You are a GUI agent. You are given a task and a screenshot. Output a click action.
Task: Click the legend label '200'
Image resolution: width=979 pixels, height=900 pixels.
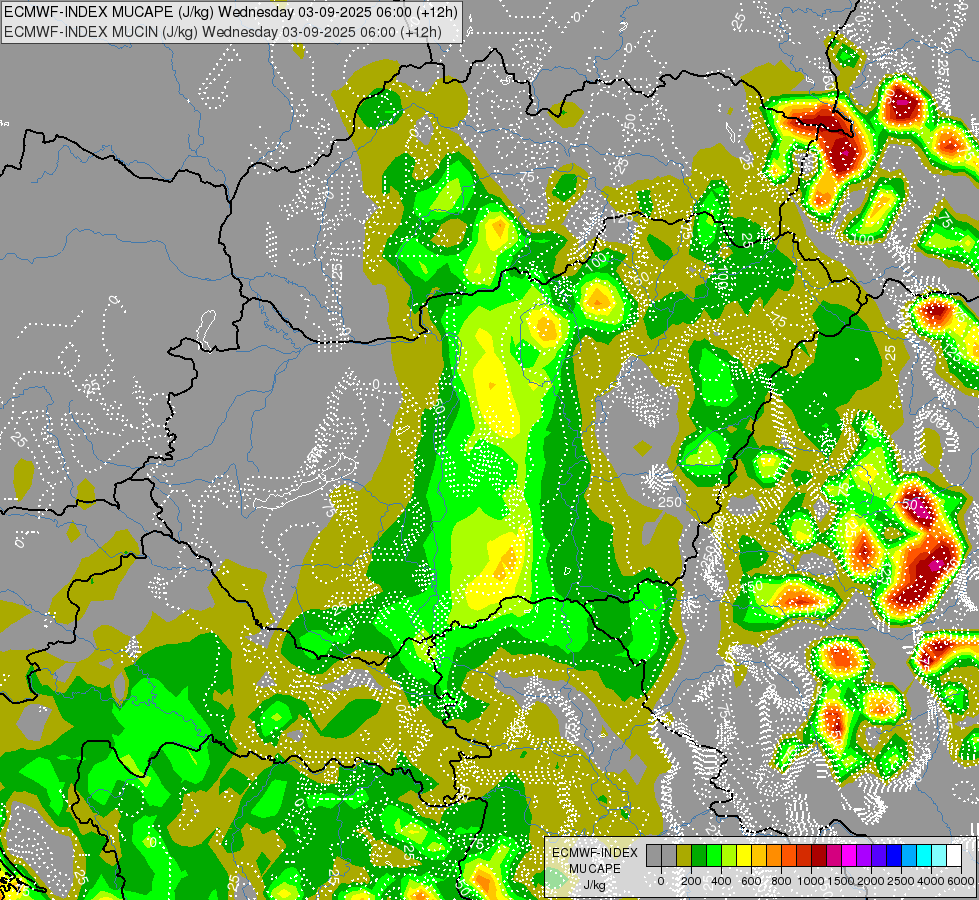(691, 881)
